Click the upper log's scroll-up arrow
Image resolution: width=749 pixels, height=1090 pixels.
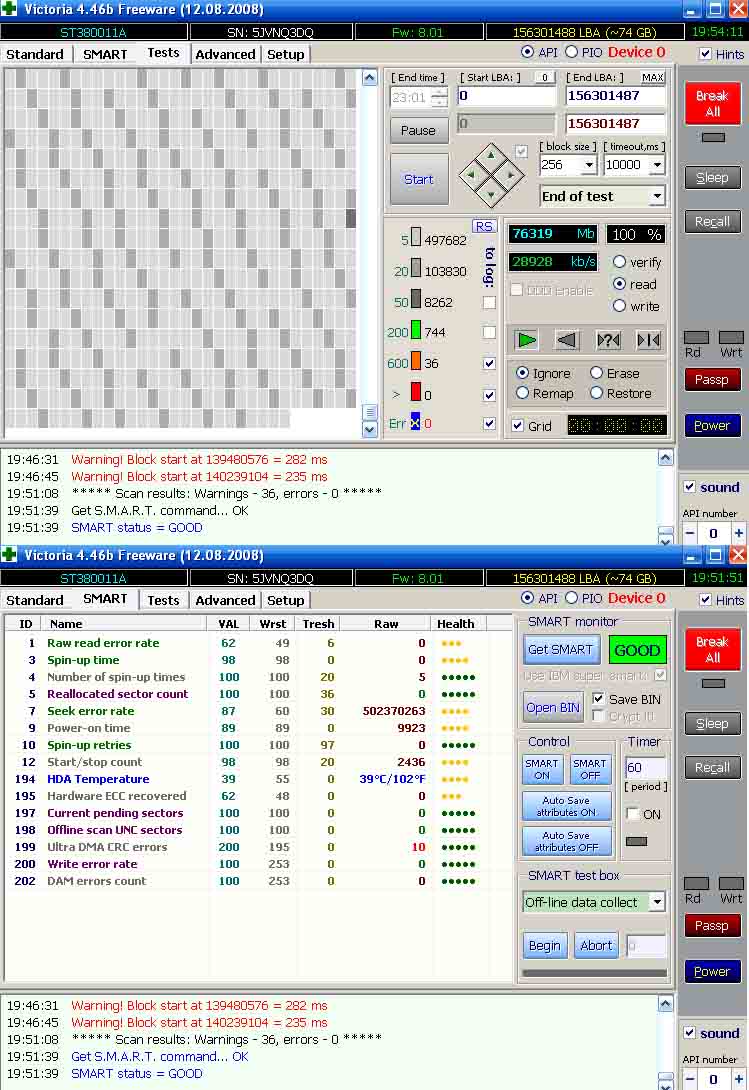pos(666,457)
